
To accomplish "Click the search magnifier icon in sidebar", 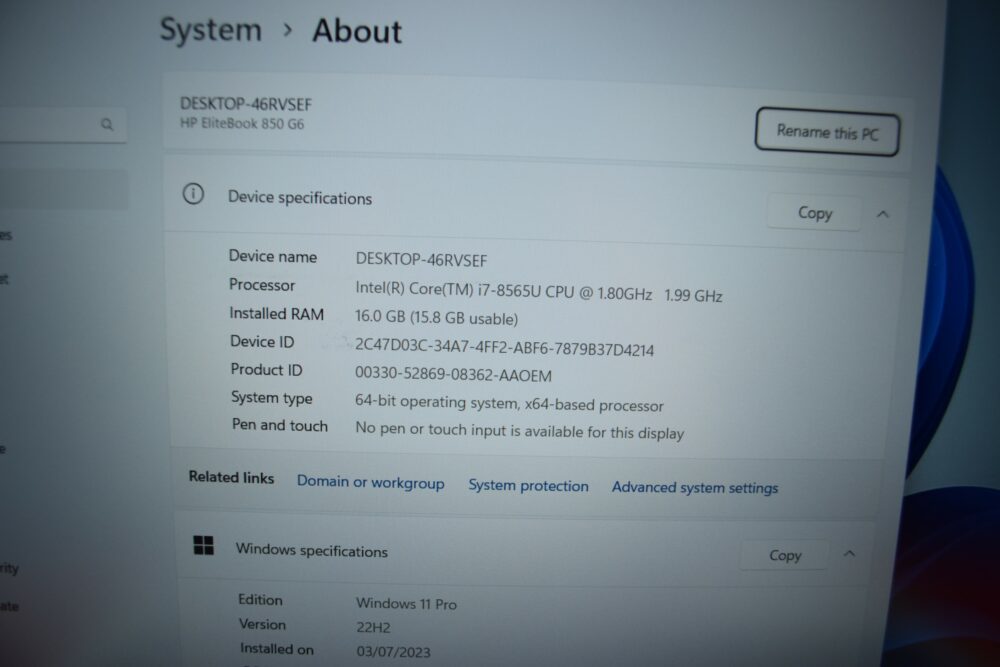I will [x=107, y=124].
